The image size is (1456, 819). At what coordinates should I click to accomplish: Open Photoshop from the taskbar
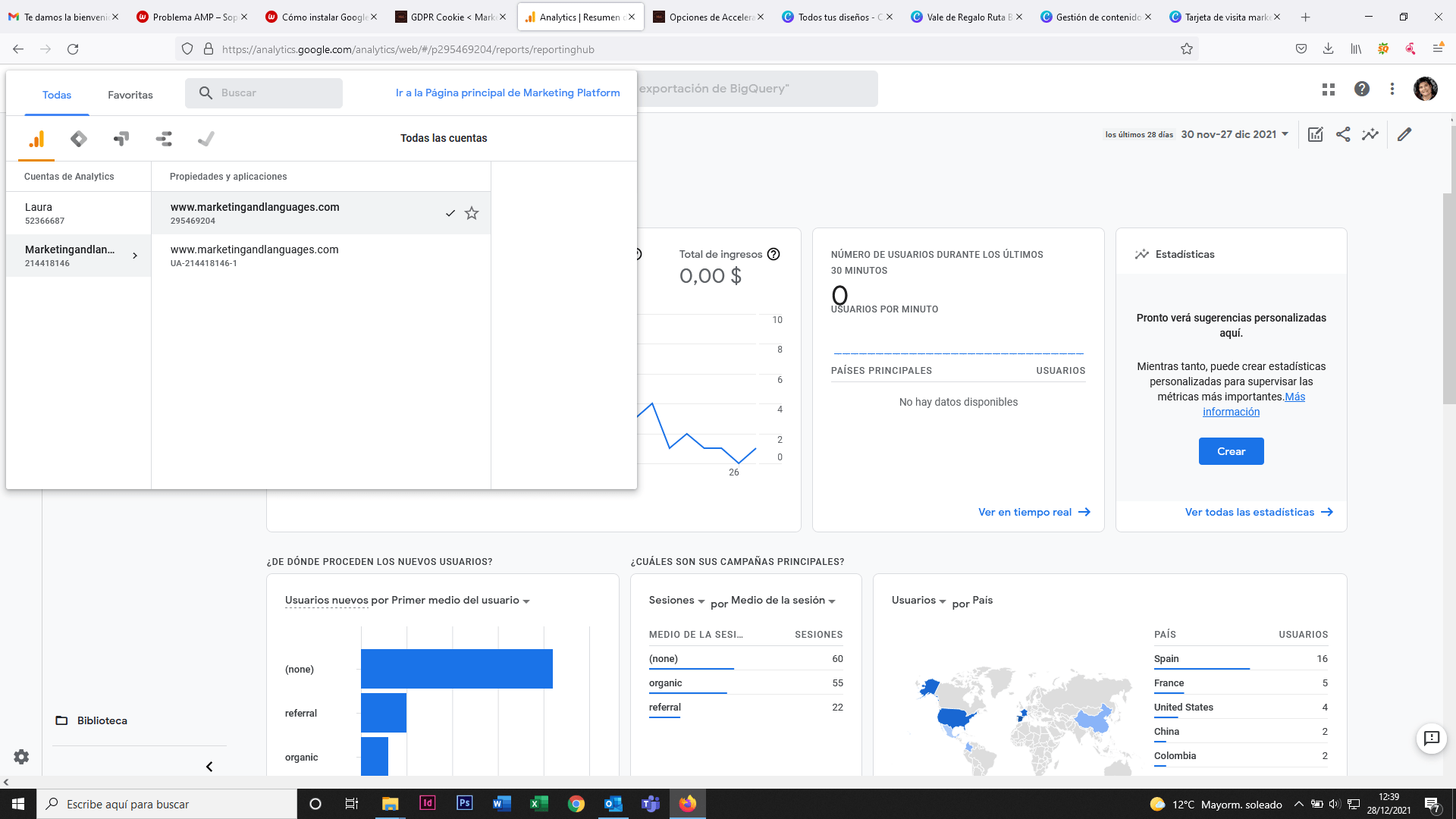coord(465,804)
